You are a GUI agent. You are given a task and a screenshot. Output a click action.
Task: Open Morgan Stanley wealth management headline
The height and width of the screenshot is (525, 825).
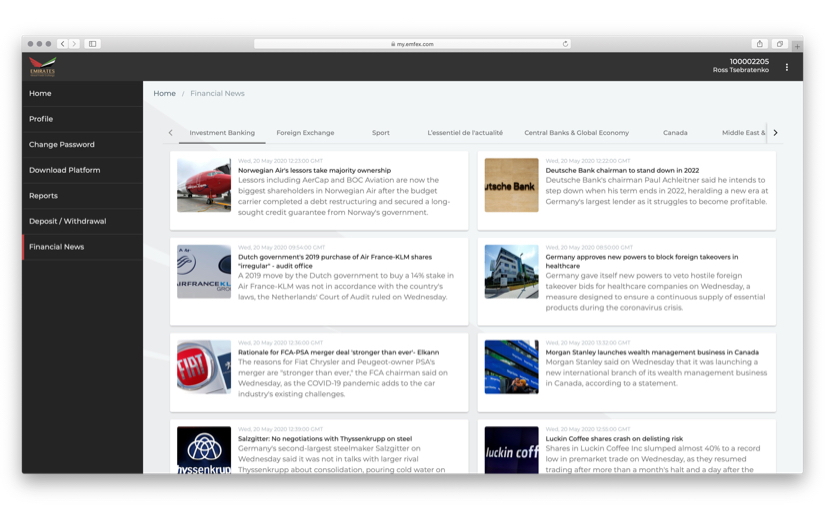(652, 352)
